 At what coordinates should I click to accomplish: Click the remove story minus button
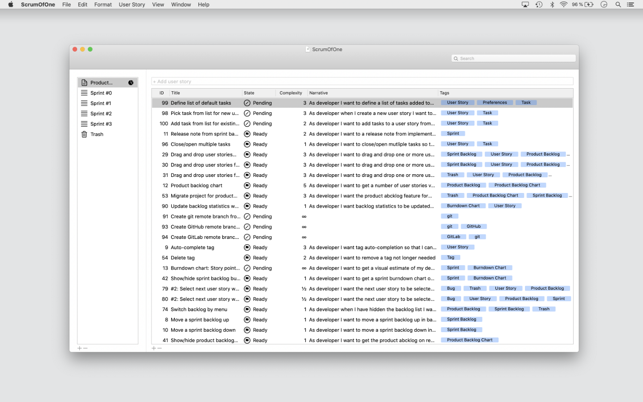pyautogui.click(x=160, y=348)
